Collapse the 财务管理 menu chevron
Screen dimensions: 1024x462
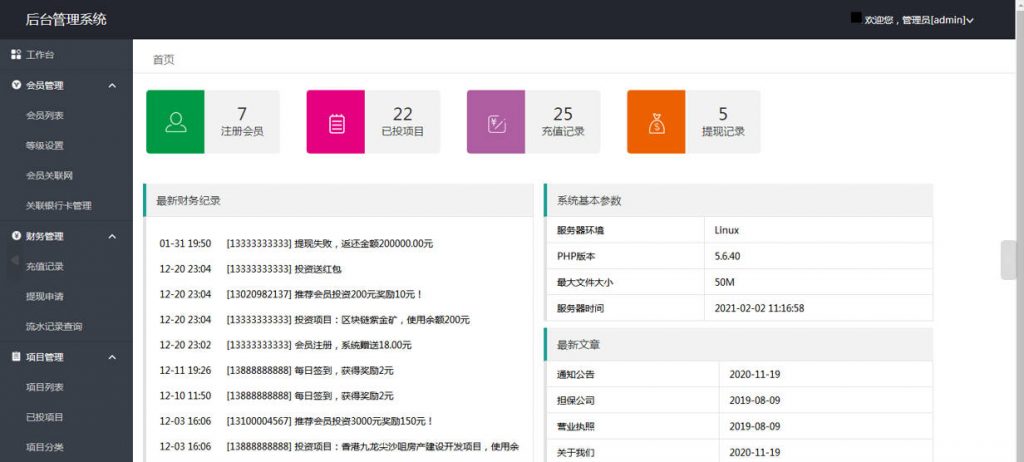(x=112, y=237)
